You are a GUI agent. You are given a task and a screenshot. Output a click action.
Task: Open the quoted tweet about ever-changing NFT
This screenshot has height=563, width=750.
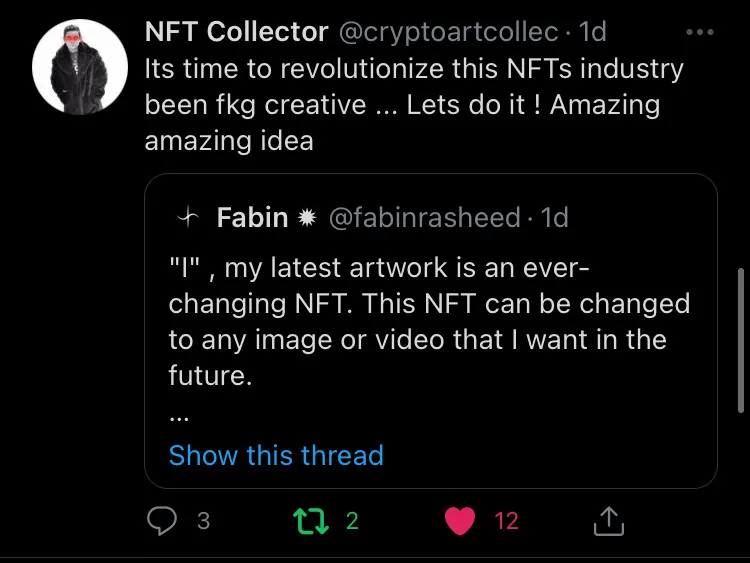430,320
